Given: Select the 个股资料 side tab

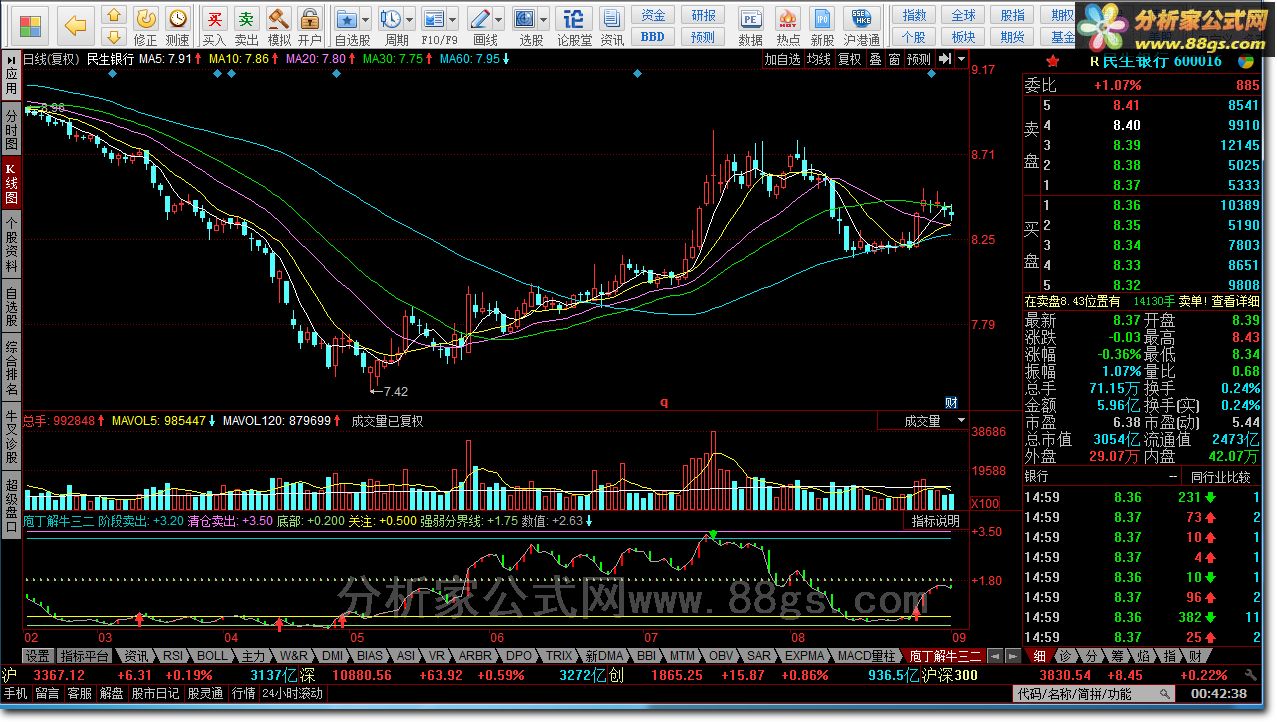Looking at the screenshot, I should [11, 244].
